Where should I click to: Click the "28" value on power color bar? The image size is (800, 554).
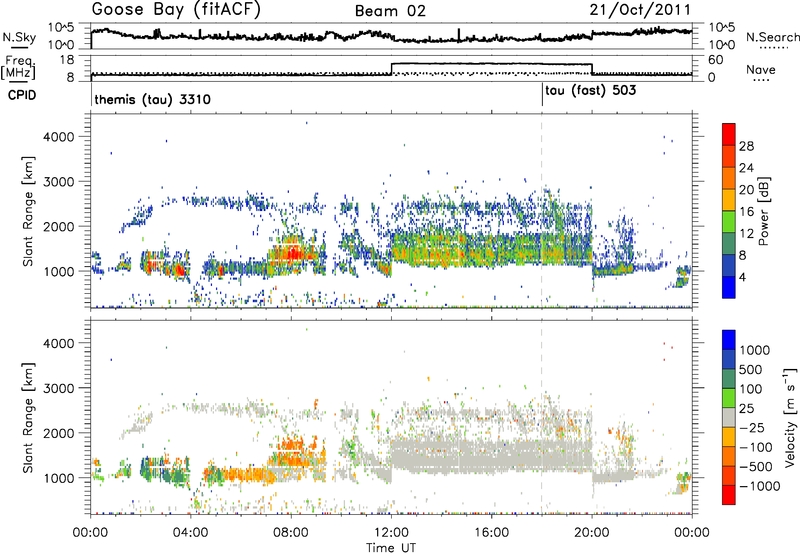click(746, 146)
